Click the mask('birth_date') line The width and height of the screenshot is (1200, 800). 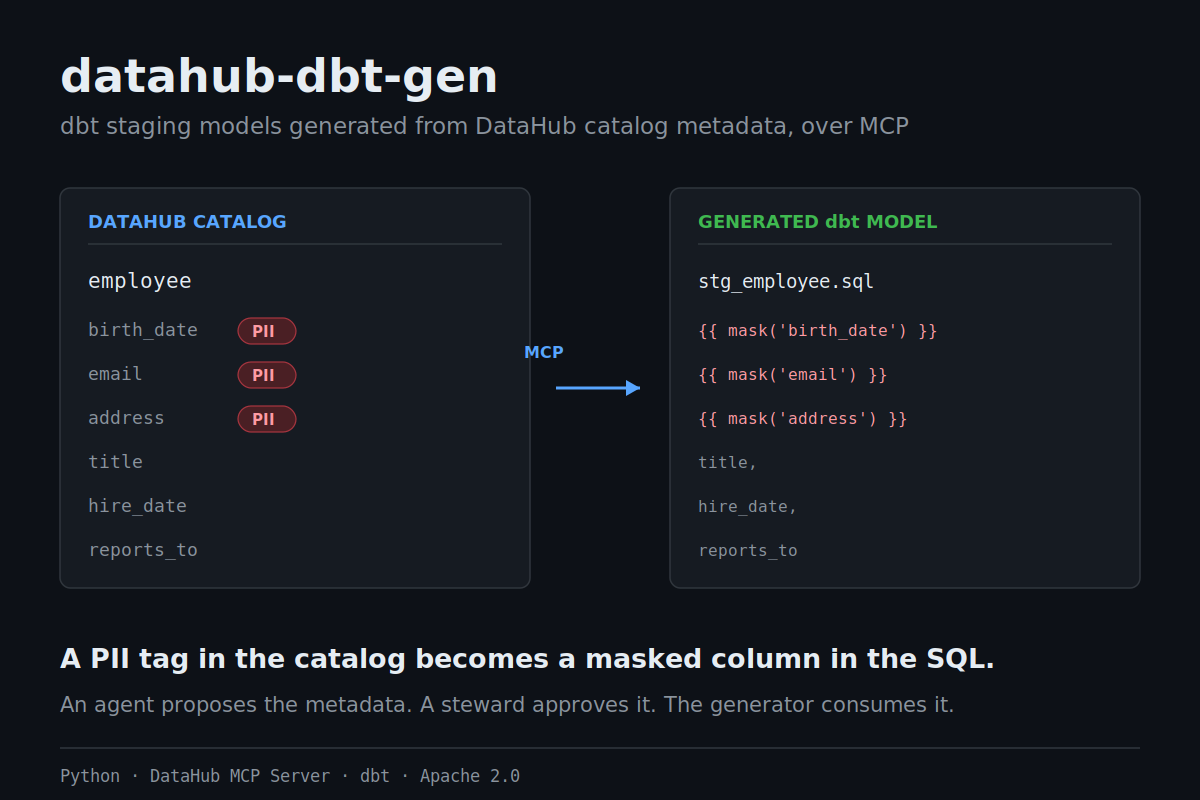(x=818, y=330)
